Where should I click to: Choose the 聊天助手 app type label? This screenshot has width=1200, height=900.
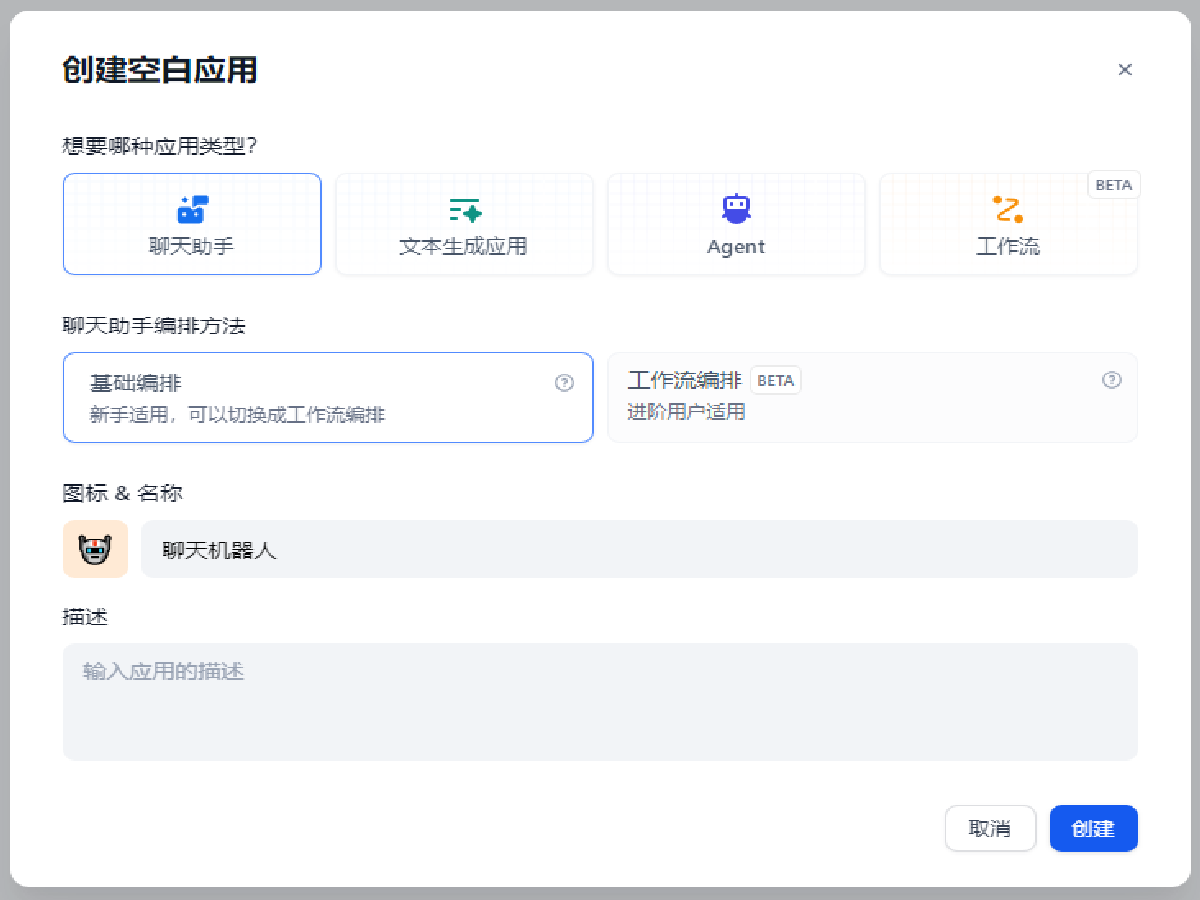click(x=192, y=247)
